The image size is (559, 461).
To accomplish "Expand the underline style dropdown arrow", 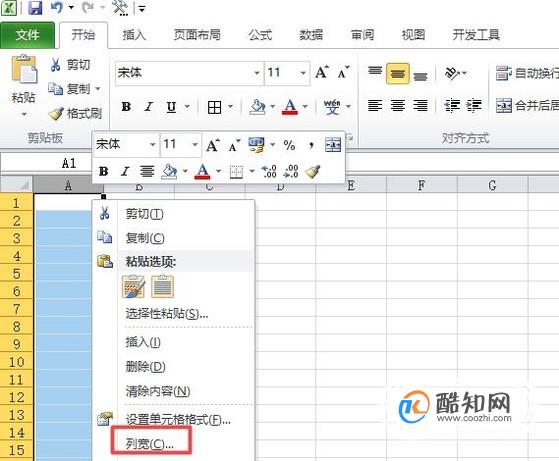I will click(x=187, y=107).
